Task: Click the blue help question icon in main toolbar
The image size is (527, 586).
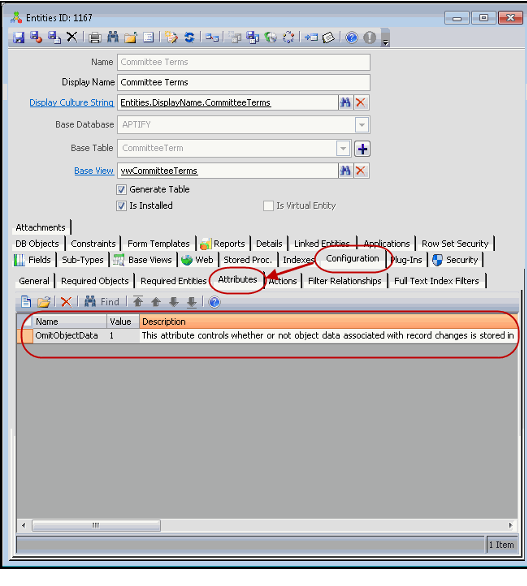Action: tap(351, 37)
